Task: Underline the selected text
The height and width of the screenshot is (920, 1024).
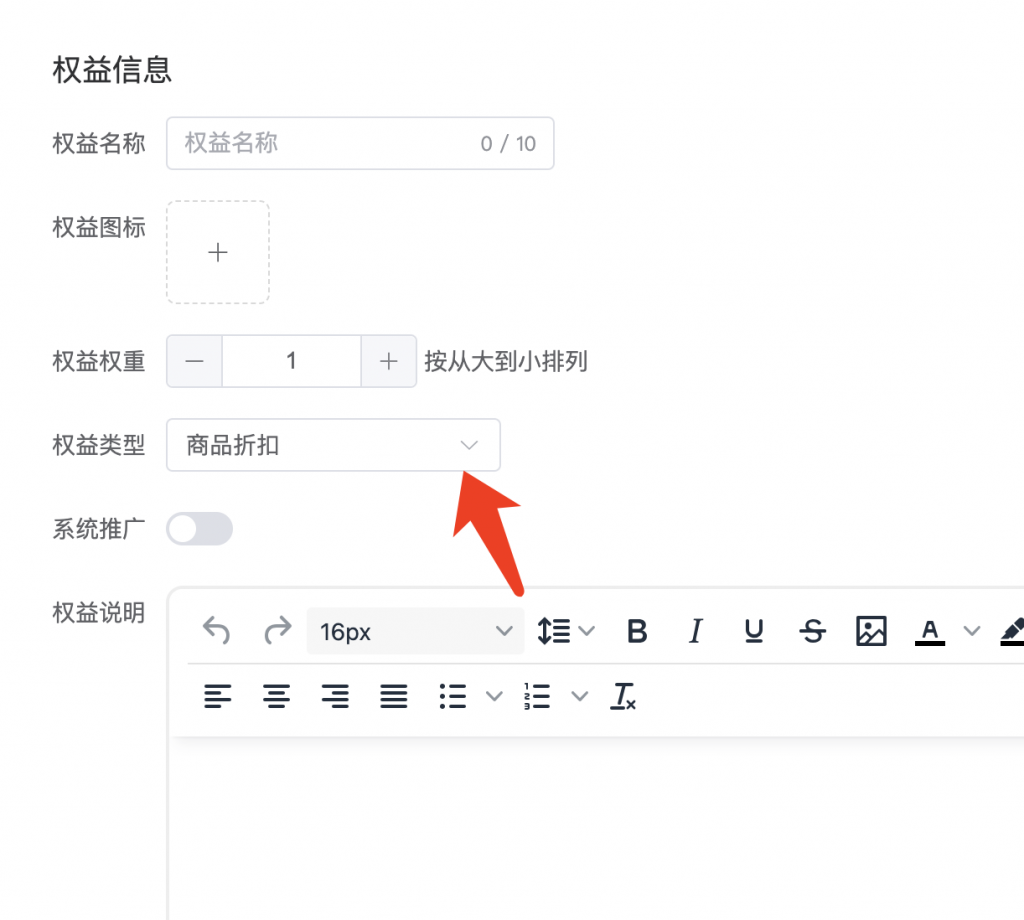Action: [754, 631]
